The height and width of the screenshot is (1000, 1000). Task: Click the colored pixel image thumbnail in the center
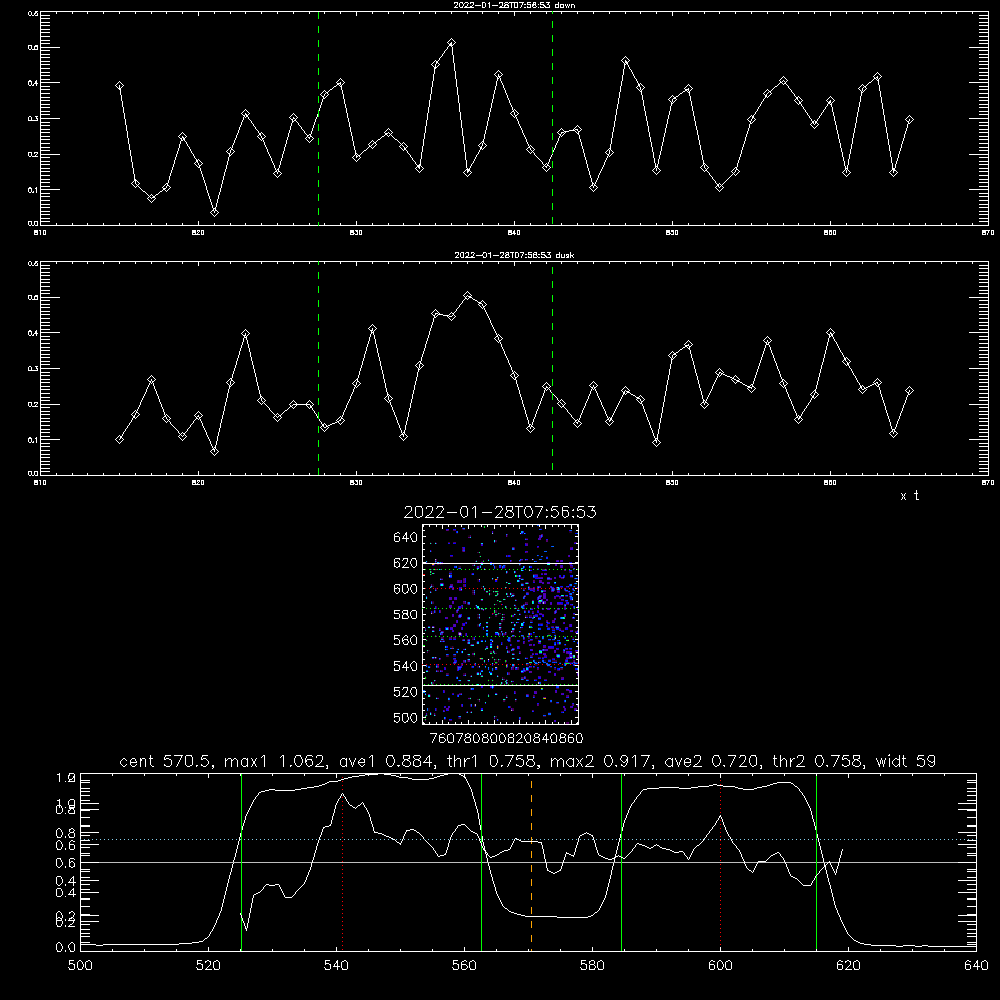(x=500, y=624)
